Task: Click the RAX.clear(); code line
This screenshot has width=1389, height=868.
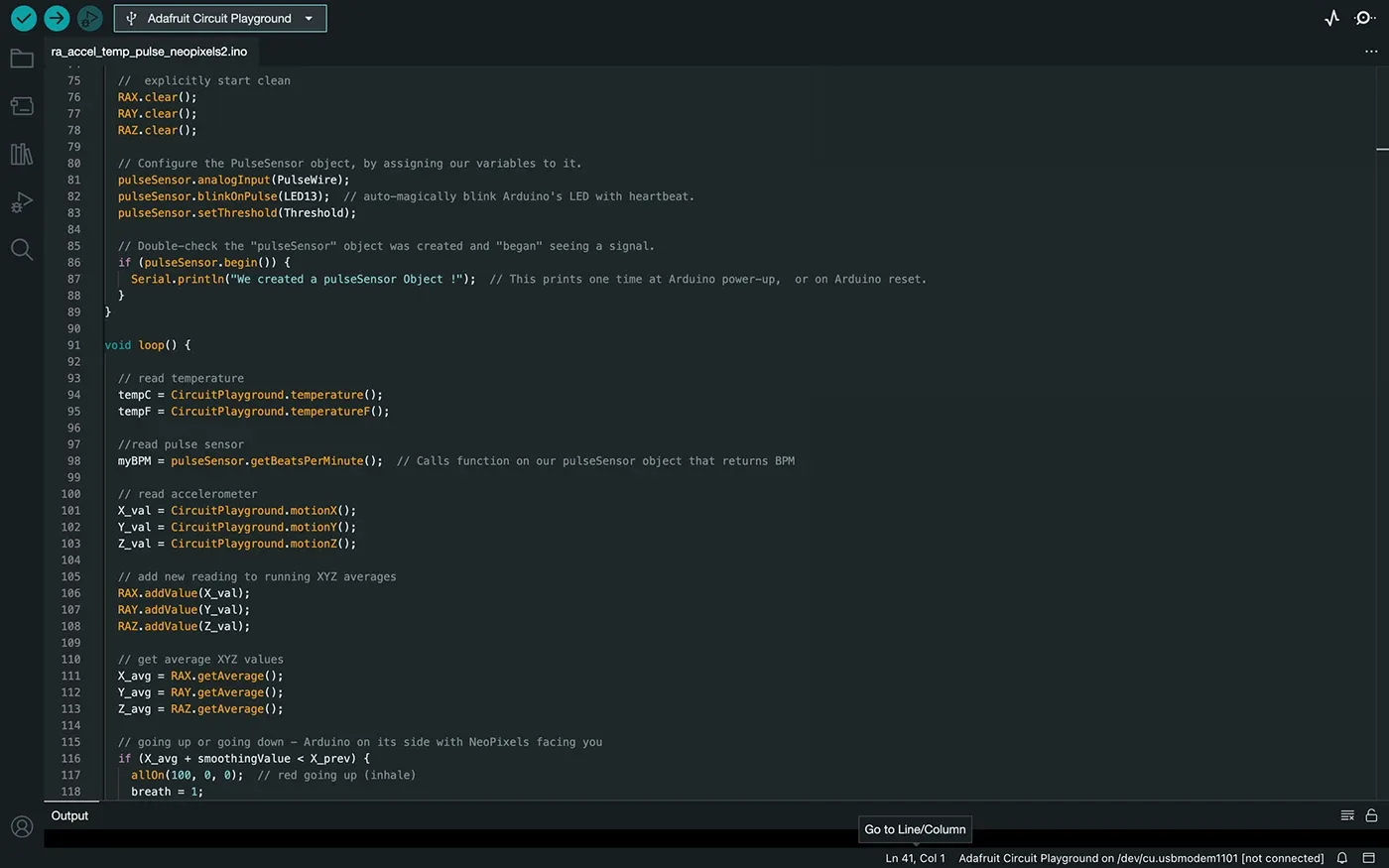Action: [157, 97]
